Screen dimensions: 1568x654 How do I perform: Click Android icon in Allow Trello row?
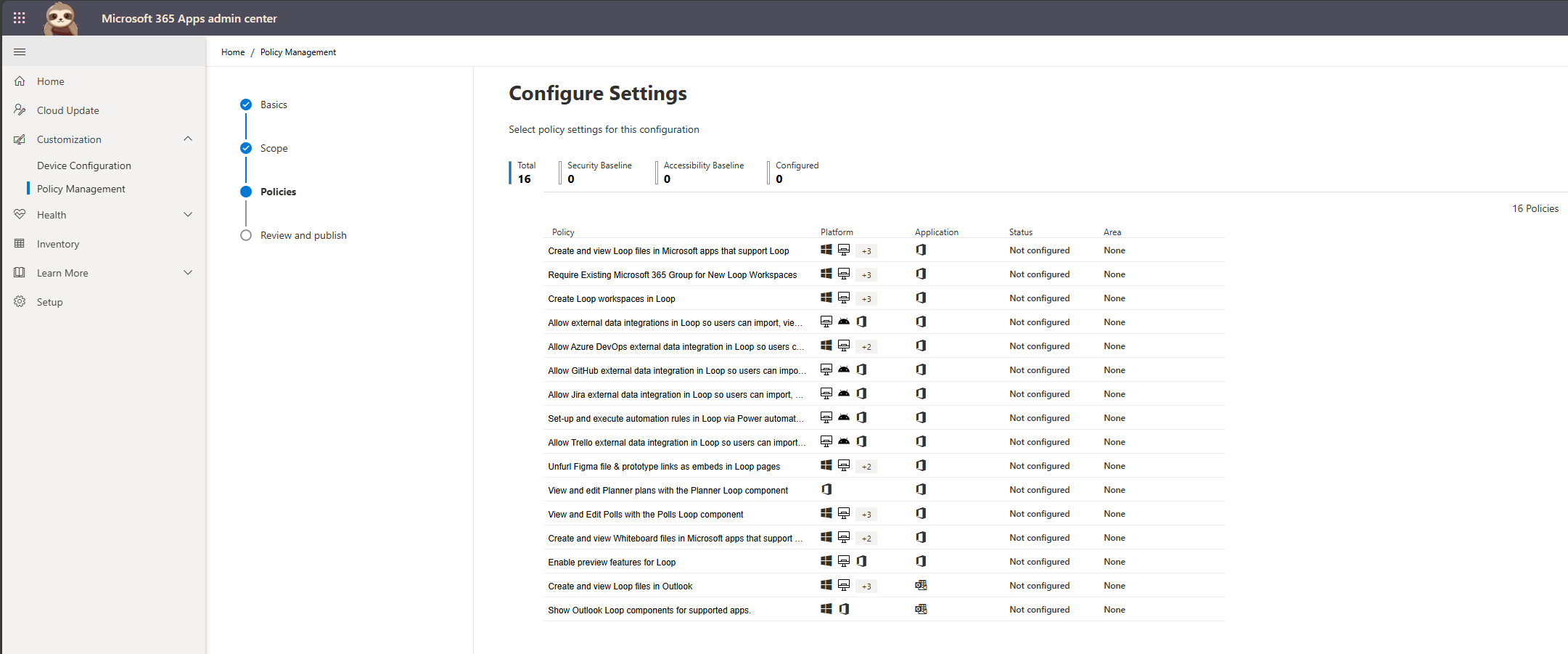[844, 441]
